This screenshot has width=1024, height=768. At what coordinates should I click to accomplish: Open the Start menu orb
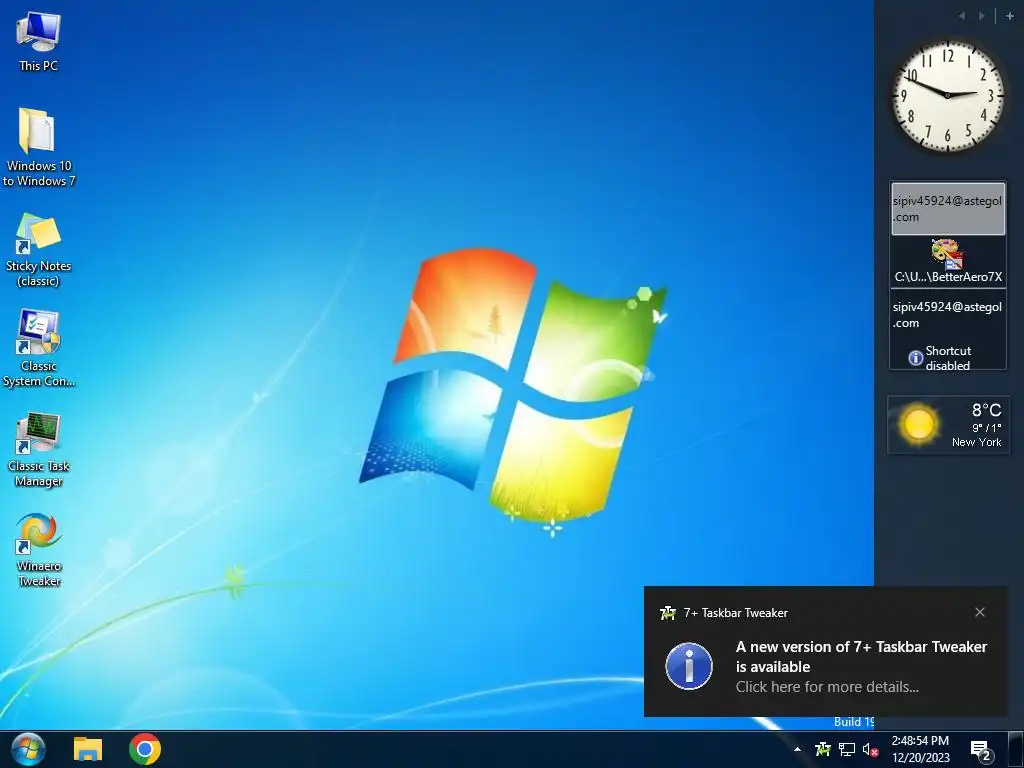pos(28,749)
